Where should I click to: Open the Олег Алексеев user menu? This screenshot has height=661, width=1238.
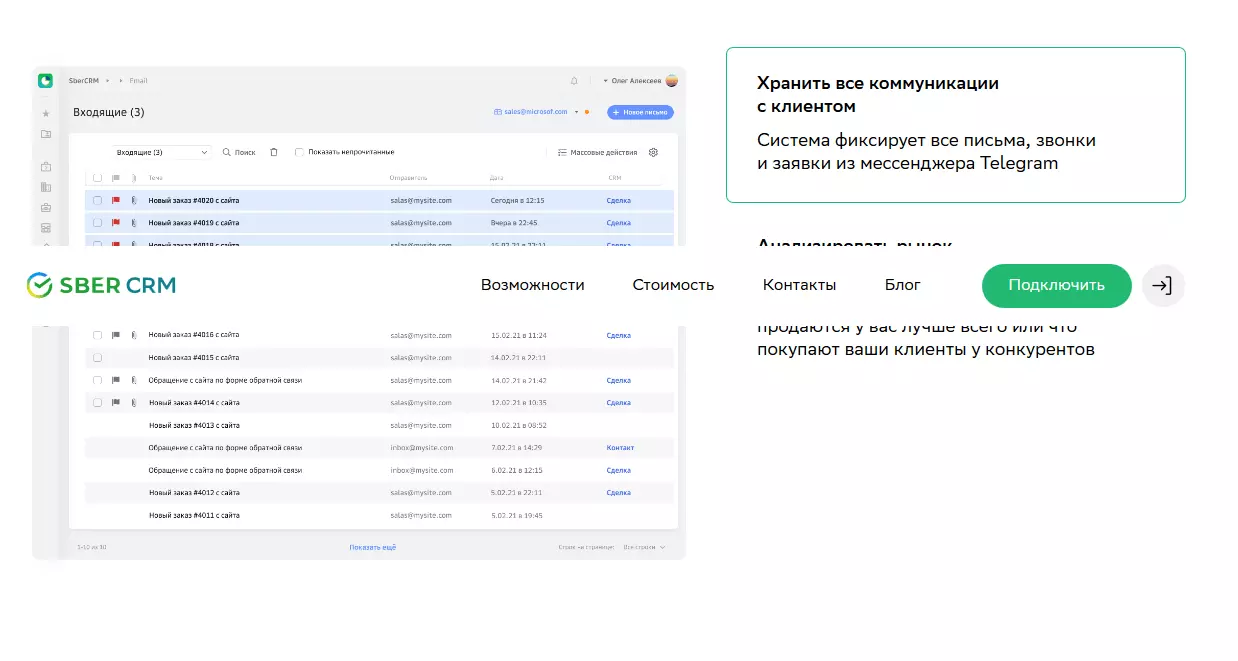pos(632,81)
